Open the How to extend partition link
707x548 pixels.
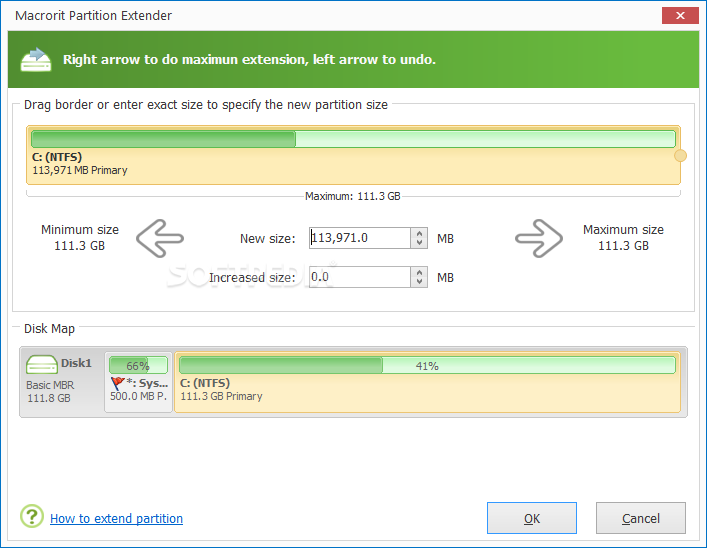pos(116,519)
